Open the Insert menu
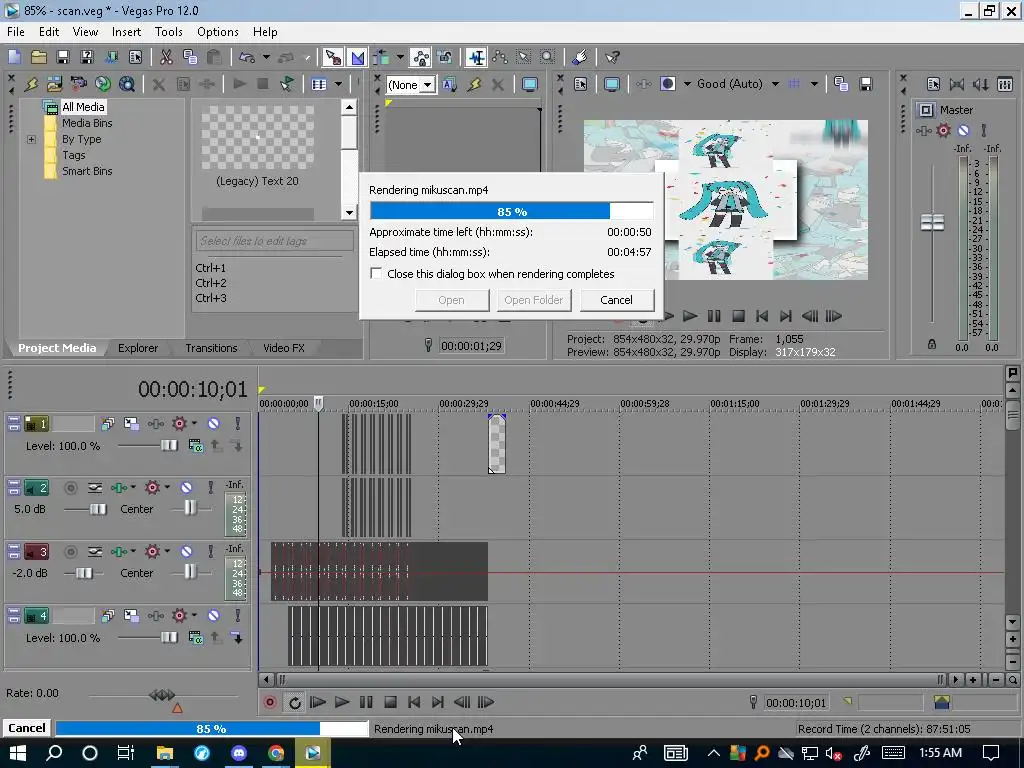Viewport: 1024px width, 768px height. 126,32
